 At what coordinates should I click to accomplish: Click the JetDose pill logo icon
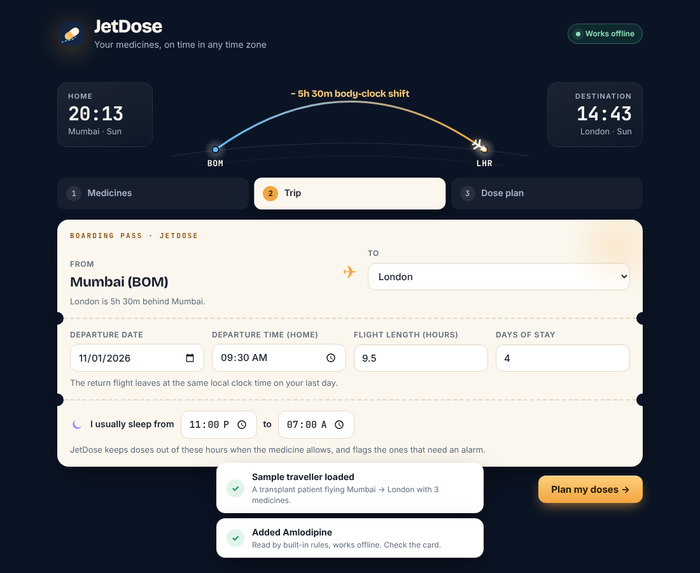(x=72, y=34)
